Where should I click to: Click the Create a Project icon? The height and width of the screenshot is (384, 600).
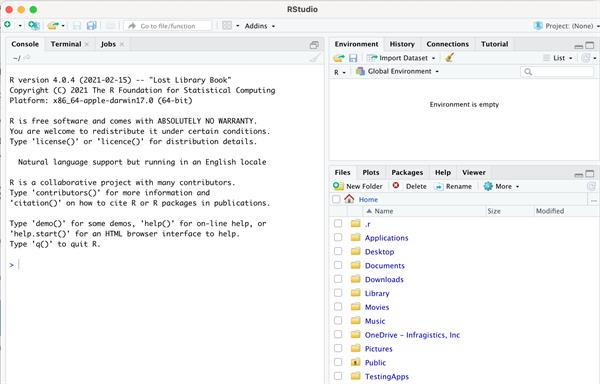pos(34,26)
